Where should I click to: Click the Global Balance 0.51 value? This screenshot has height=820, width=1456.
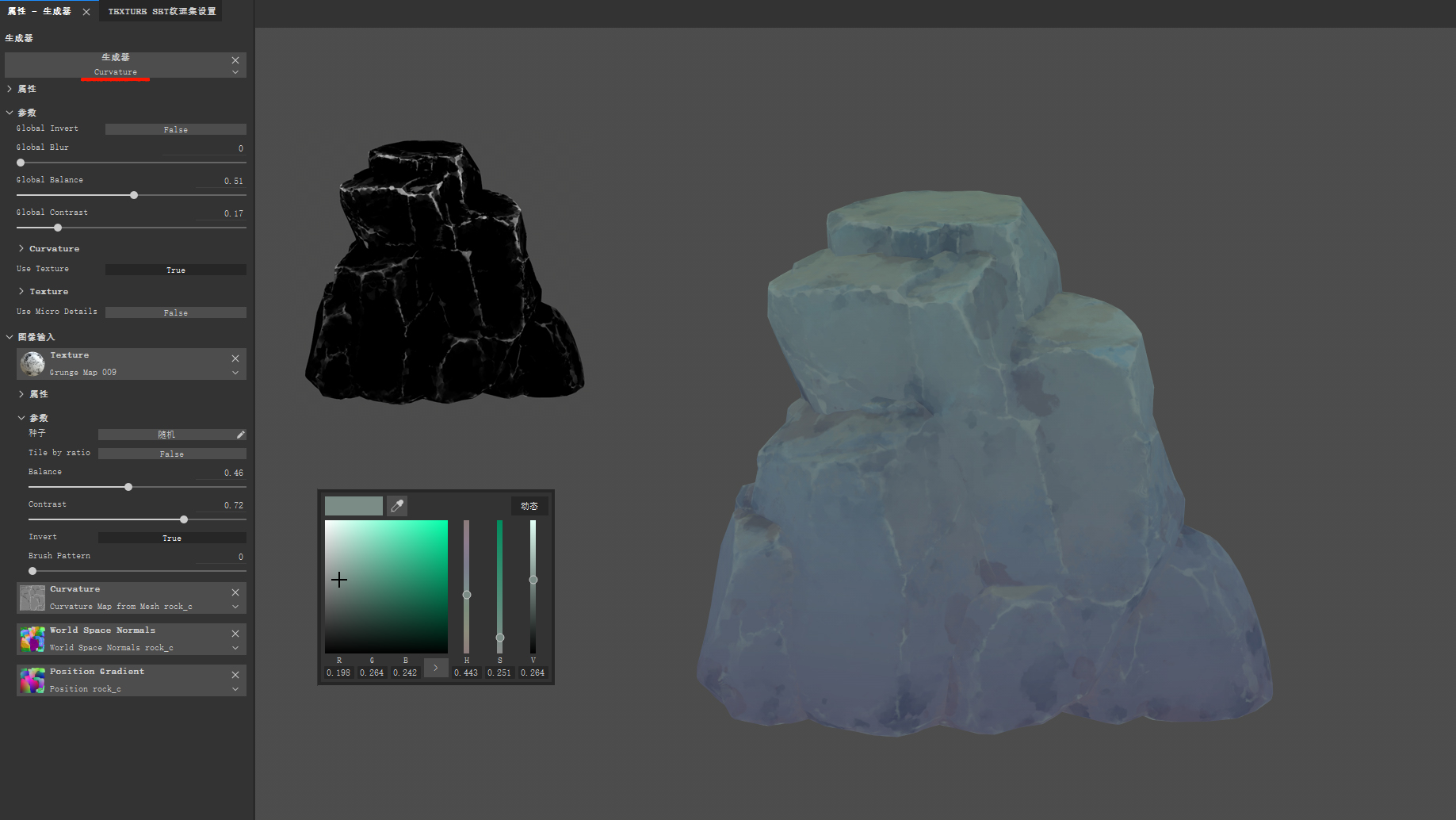pos(233,181)
